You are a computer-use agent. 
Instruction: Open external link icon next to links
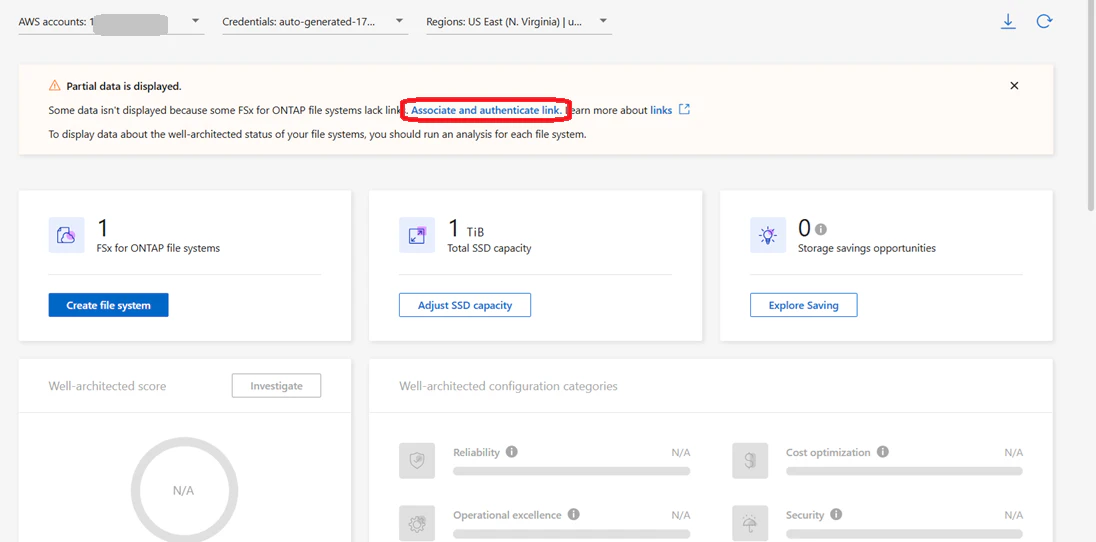[x=684, y=109]
